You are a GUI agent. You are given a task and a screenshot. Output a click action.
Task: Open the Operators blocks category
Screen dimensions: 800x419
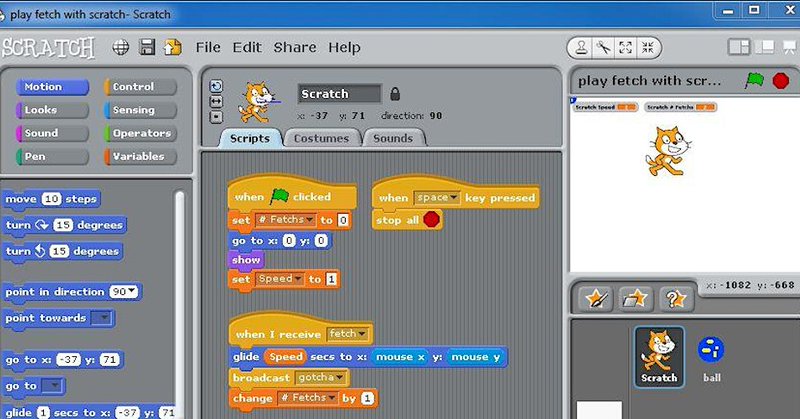tap(140, 133)
